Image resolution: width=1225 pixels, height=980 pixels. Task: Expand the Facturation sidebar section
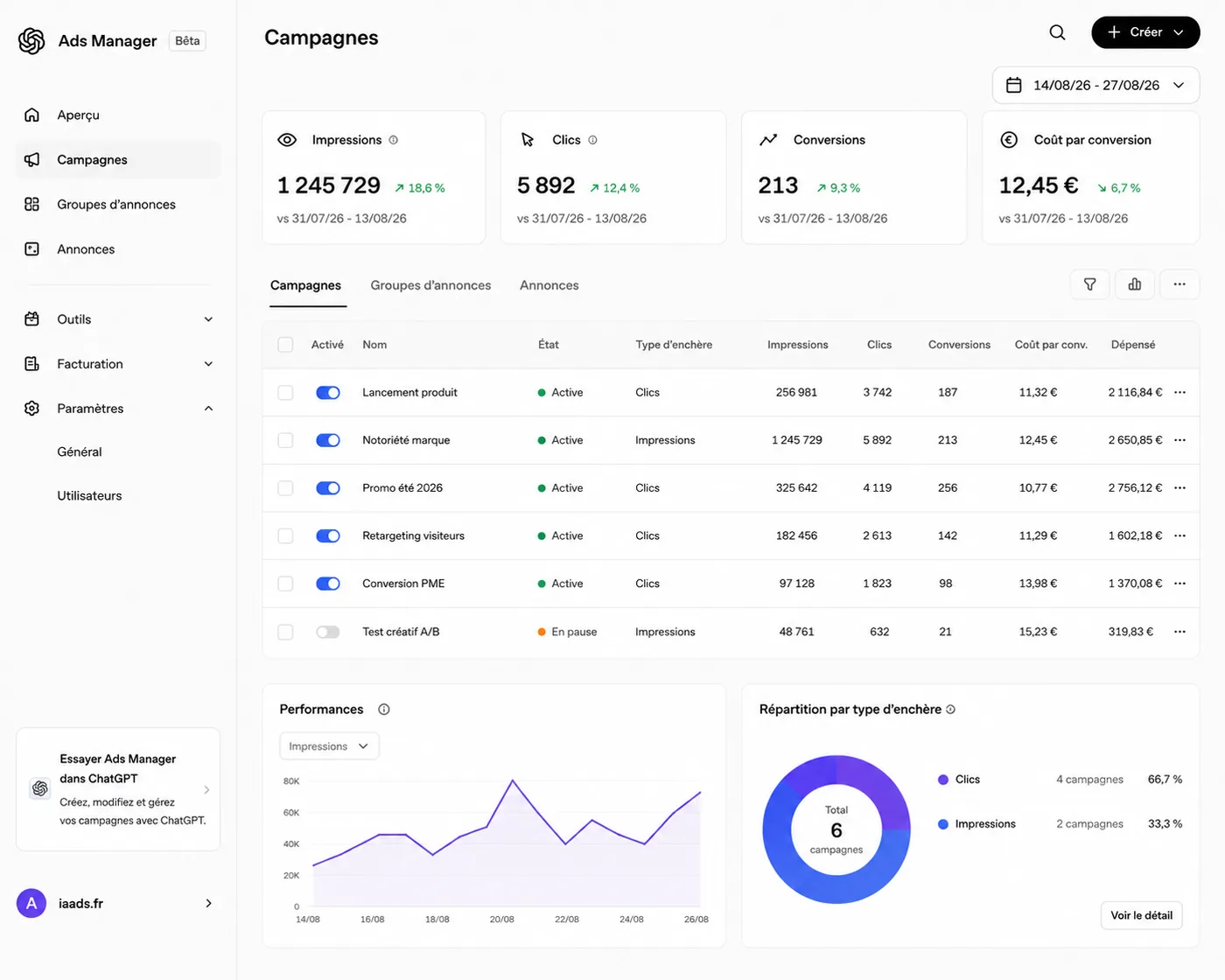(x=118, y=364)
